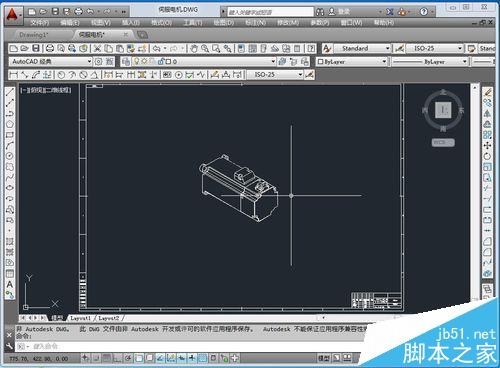
Task: Expand the Standard text style dropdown
Action: coord(362,48)
